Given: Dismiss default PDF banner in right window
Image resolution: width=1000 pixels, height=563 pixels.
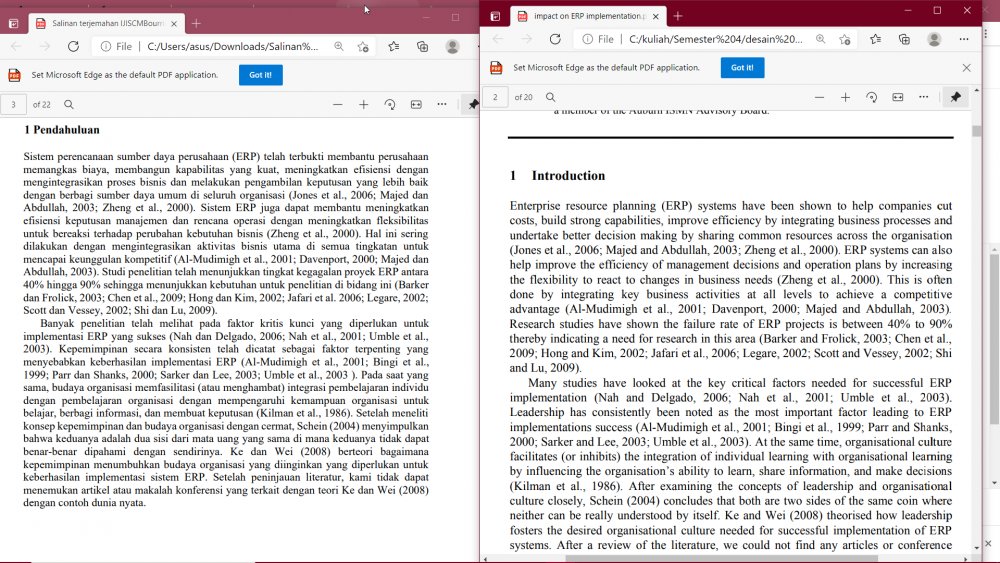Looking at the screenshot, I should click(966, 68).
